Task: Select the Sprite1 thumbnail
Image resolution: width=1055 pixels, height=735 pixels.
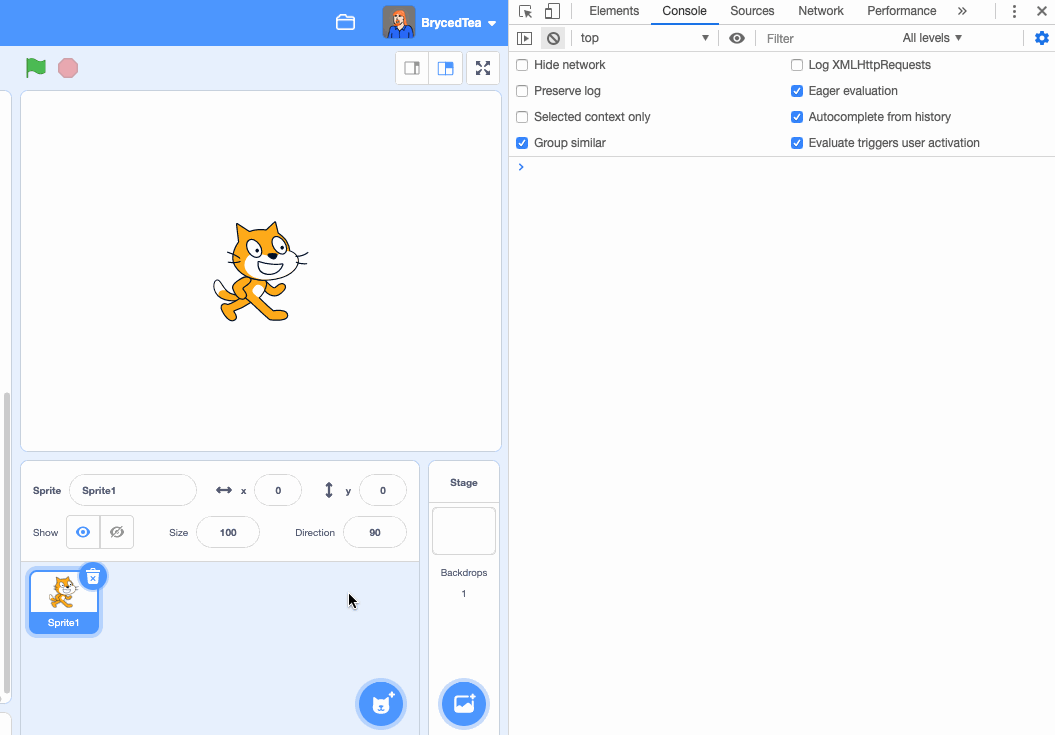Action: pyautogui.click(x=64, y=602)
